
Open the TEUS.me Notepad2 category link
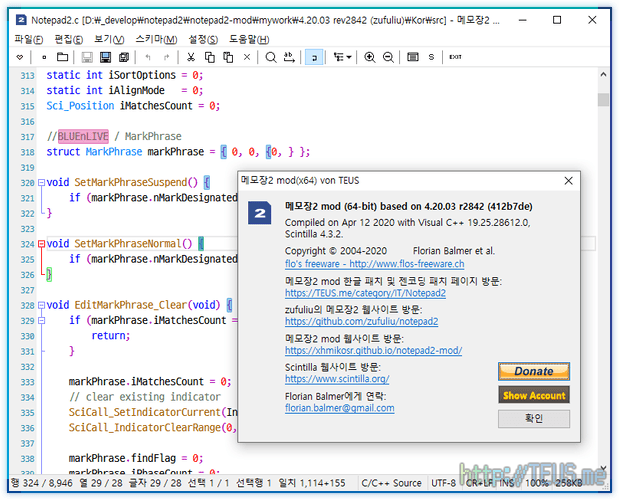(365, 293)
